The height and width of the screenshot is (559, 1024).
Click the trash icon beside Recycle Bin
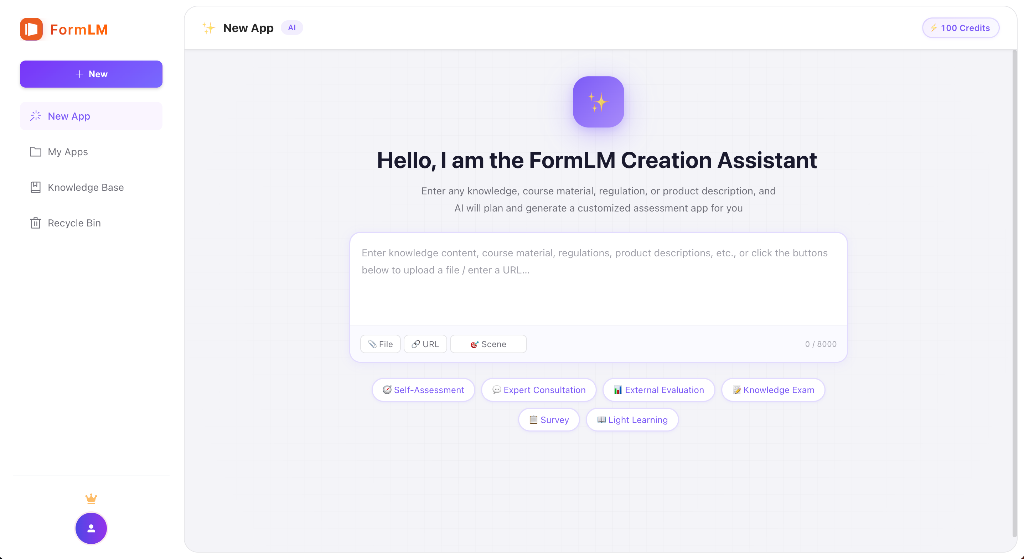tap(35, 223)
